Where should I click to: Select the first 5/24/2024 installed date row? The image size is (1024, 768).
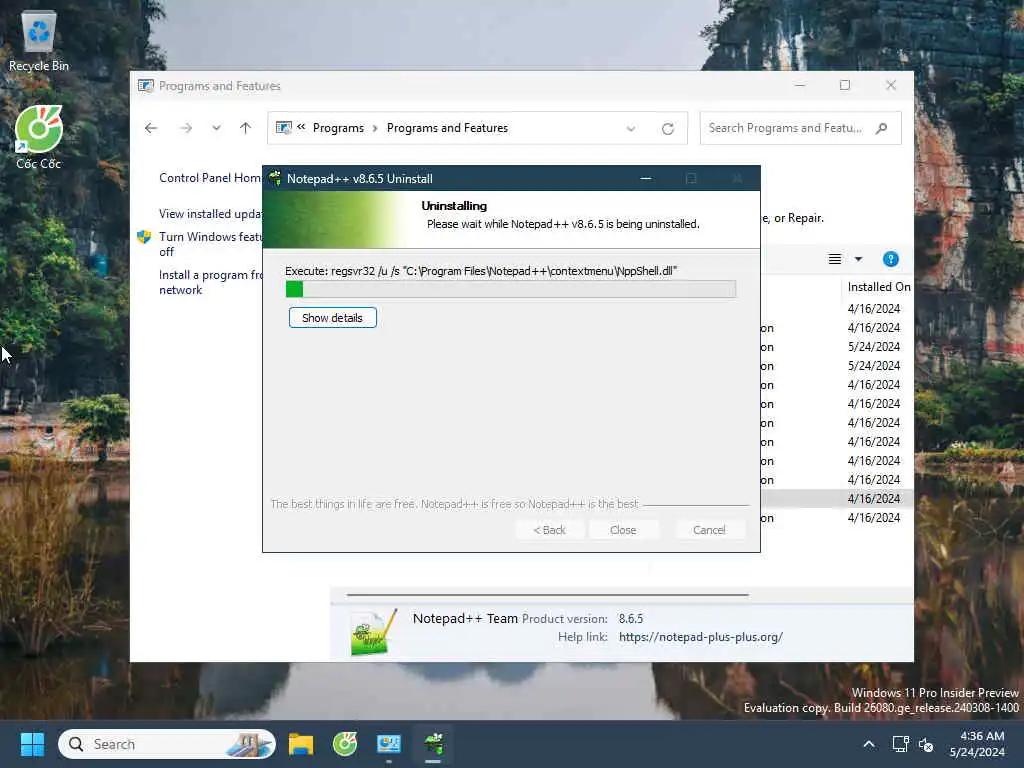click(x=874, y=347)
